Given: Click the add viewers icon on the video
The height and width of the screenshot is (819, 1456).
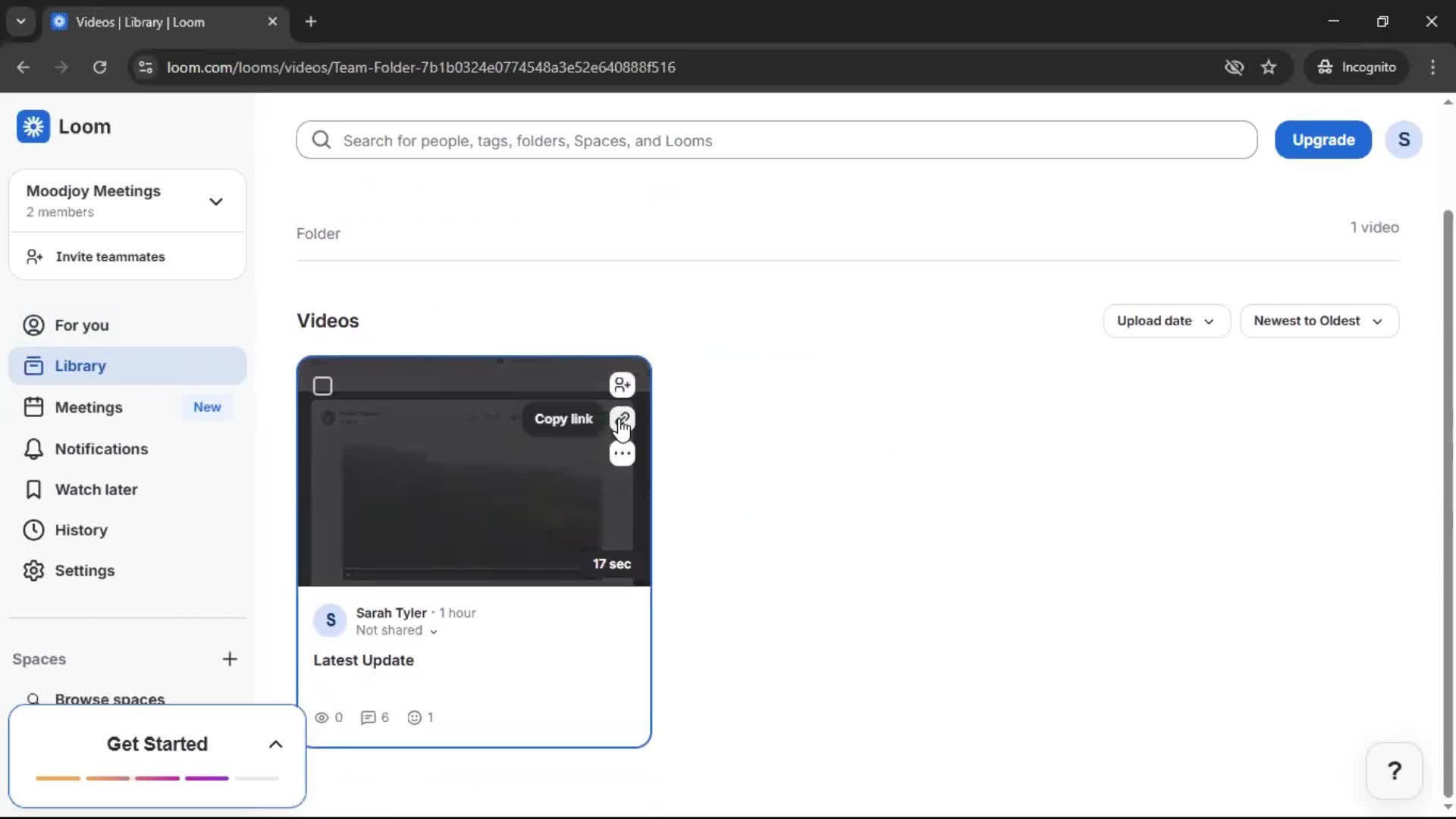Looking at the screenshot, I should pyautogui.click(x=622, y=384).
